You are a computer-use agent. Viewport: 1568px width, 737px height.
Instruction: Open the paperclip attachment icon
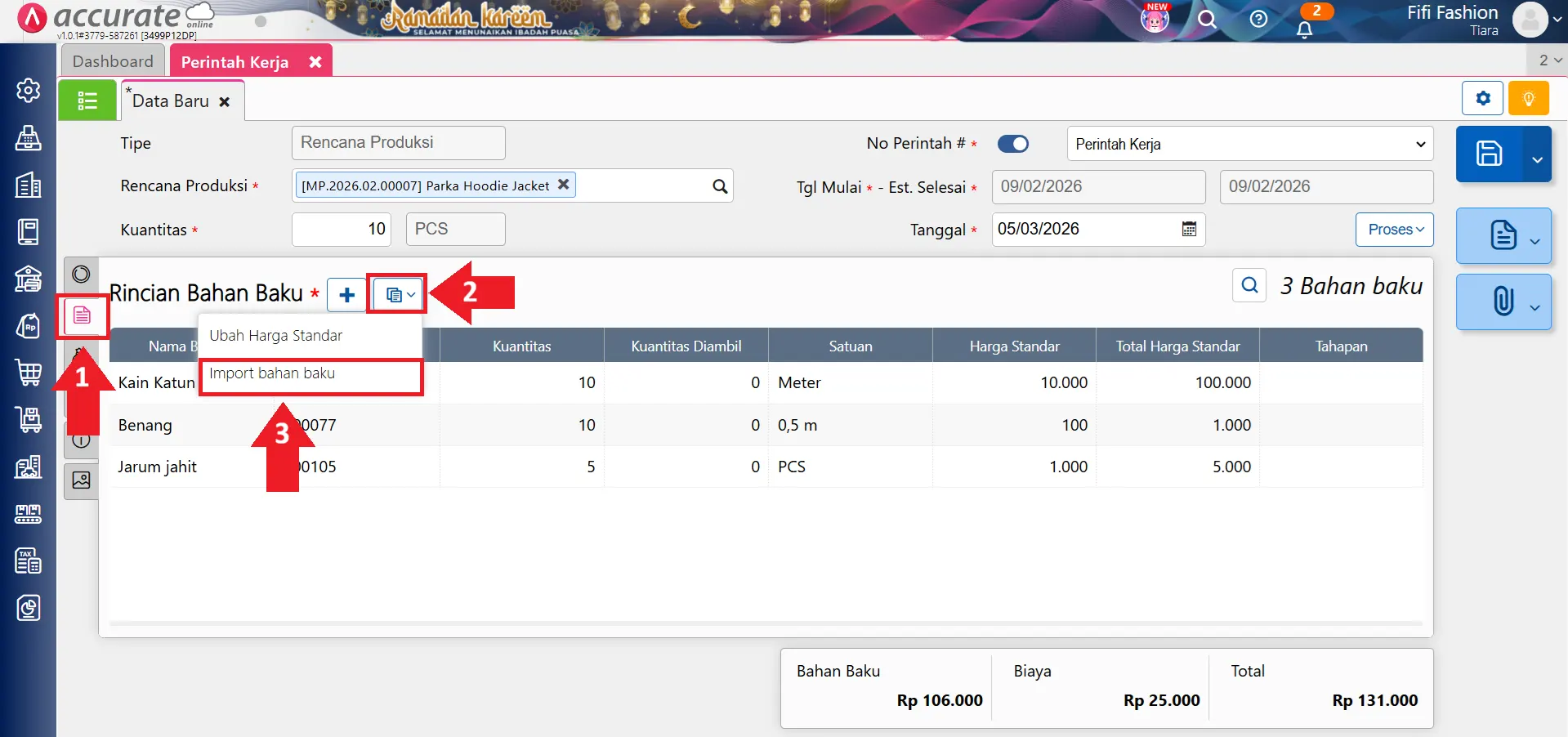[x=1503, y=301]
